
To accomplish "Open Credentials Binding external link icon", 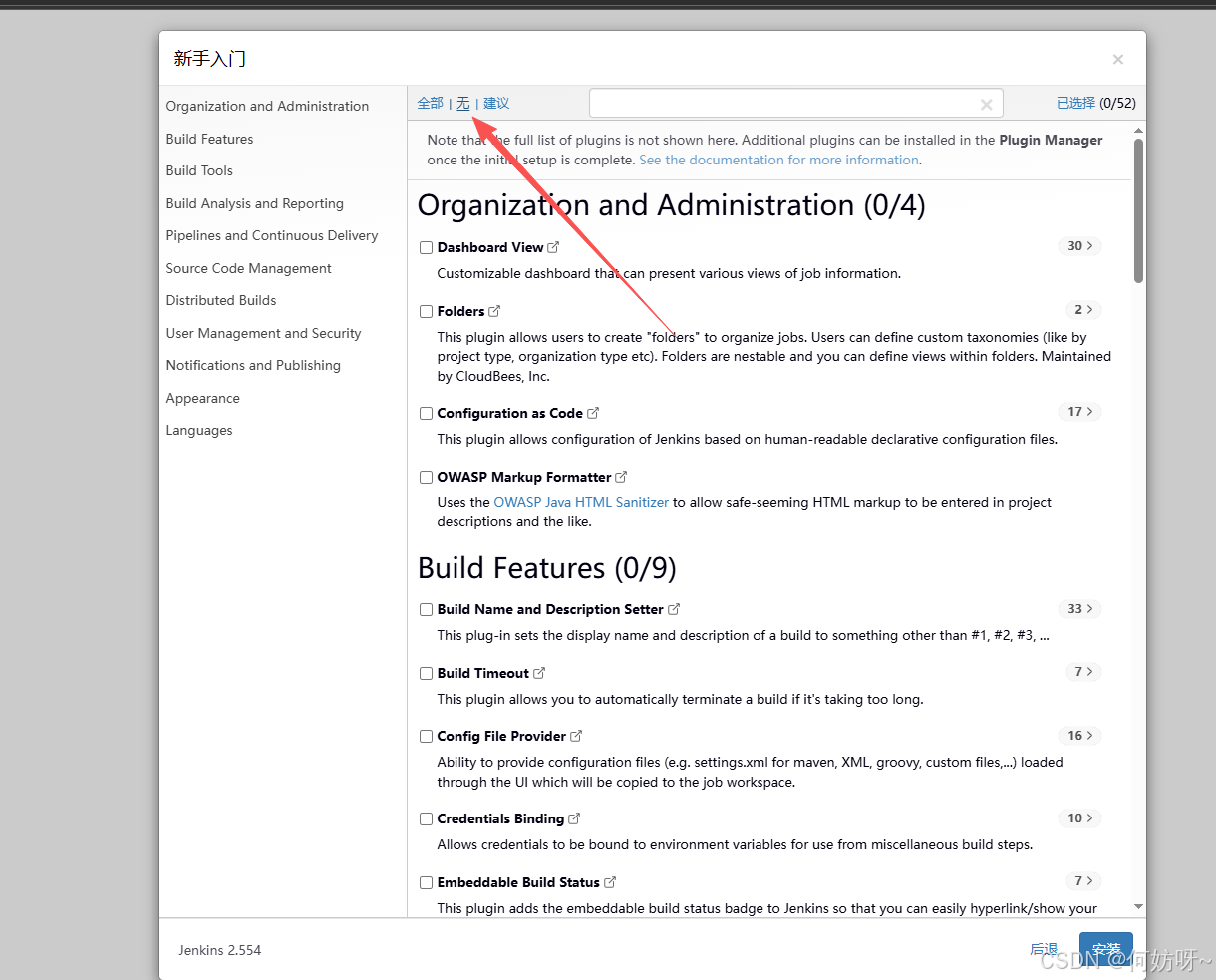I will tap(574, 818).
